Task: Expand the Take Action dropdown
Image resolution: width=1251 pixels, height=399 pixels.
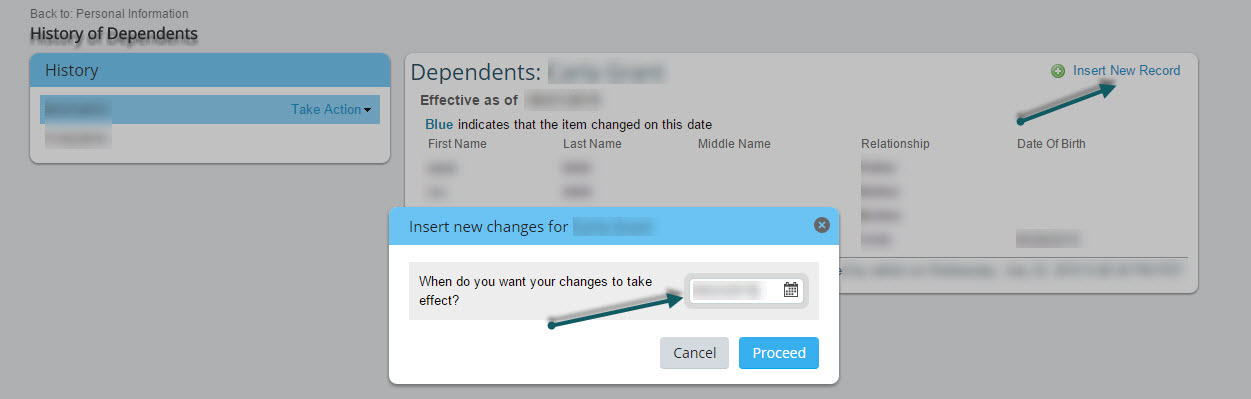Action: (331, 109)
